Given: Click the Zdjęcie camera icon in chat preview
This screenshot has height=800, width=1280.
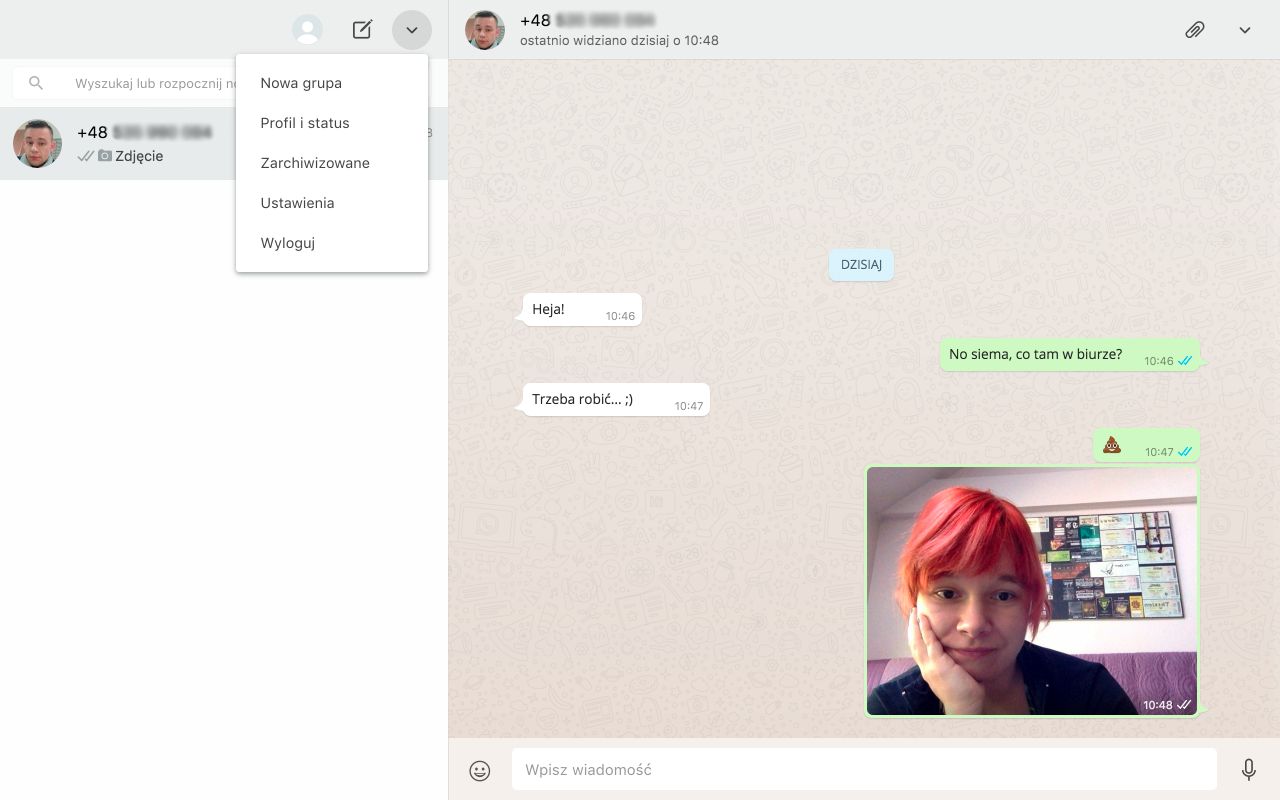Looking at the screenshot, I should [105, 156].
